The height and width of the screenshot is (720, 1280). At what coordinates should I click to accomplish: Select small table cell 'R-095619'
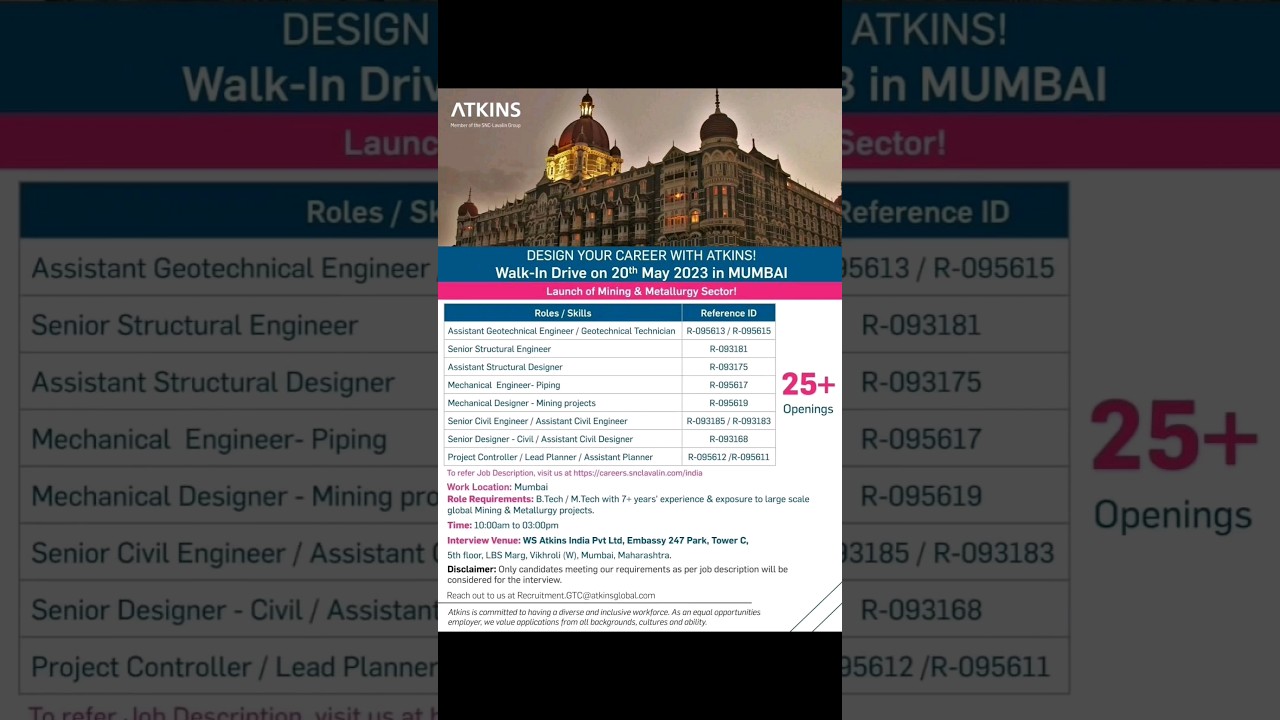click(728, 403)
